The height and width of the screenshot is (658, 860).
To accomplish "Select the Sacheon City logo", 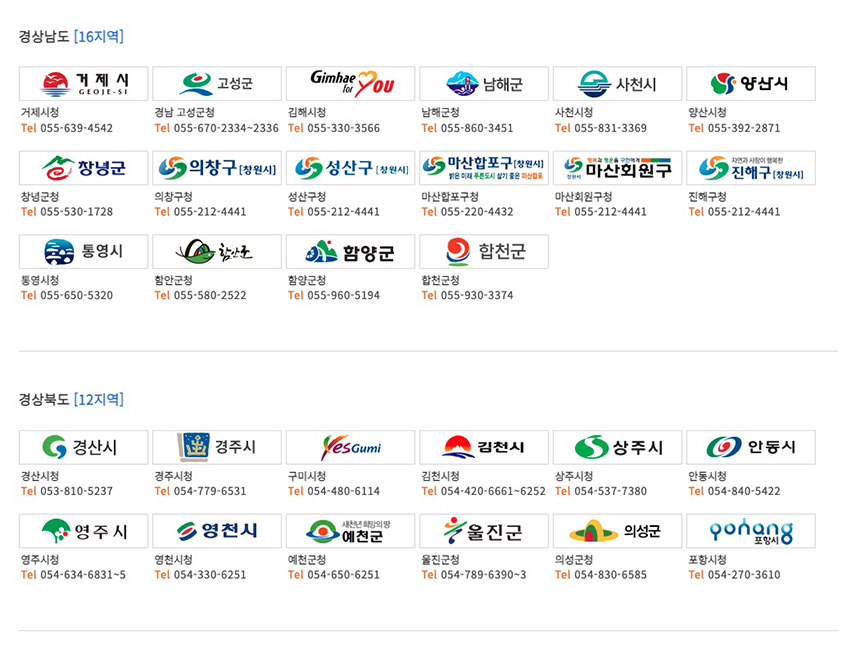I will [617, 84].
